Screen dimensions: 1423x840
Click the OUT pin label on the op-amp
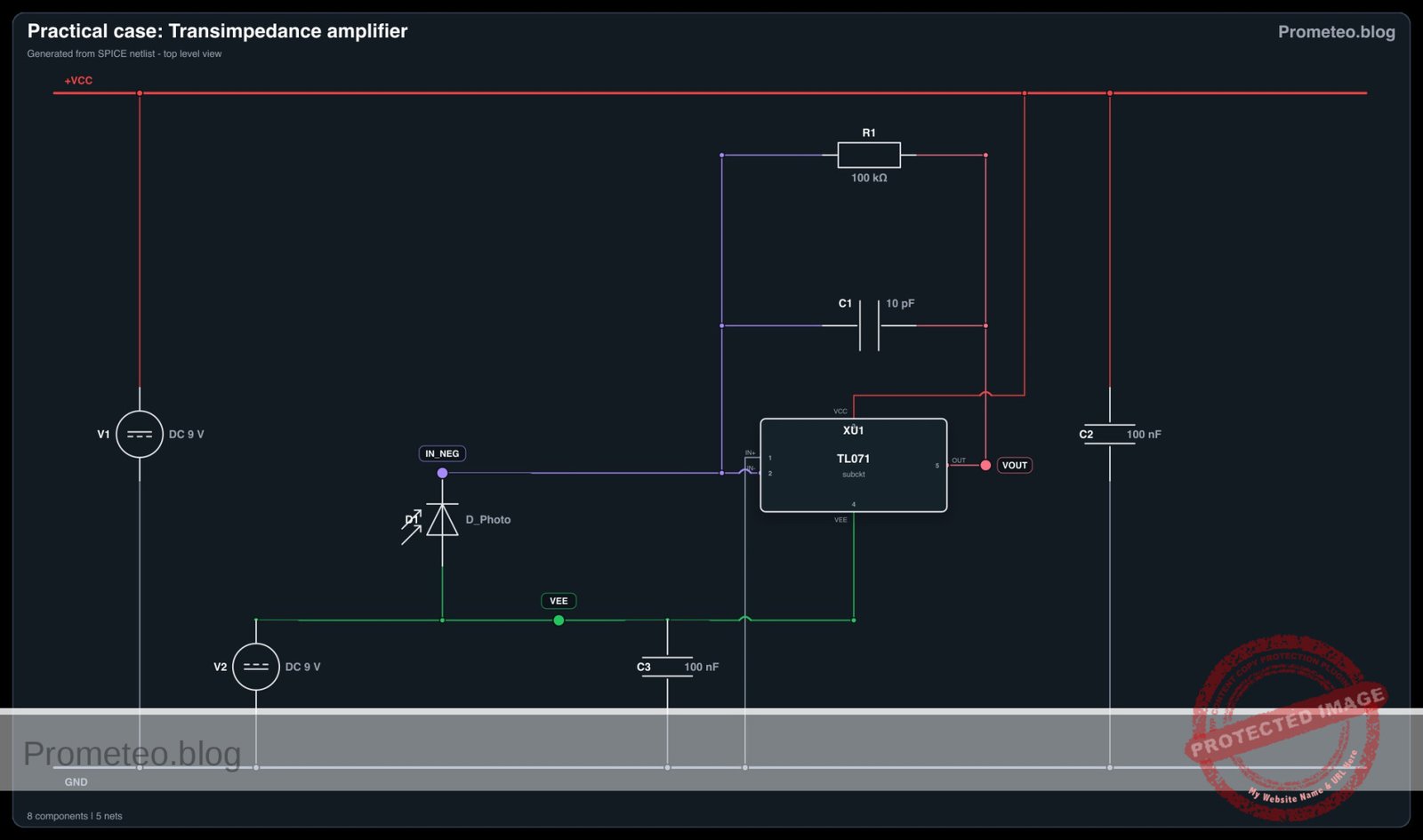tap(959, 460)
